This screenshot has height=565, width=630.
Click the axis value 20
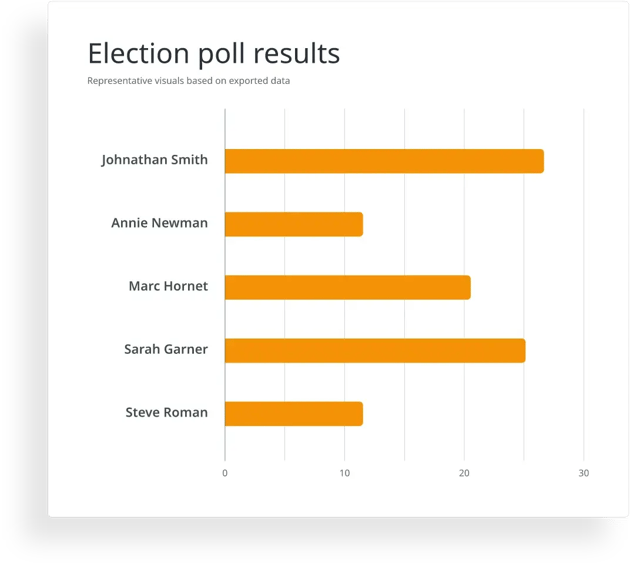(x=464, y=473)
